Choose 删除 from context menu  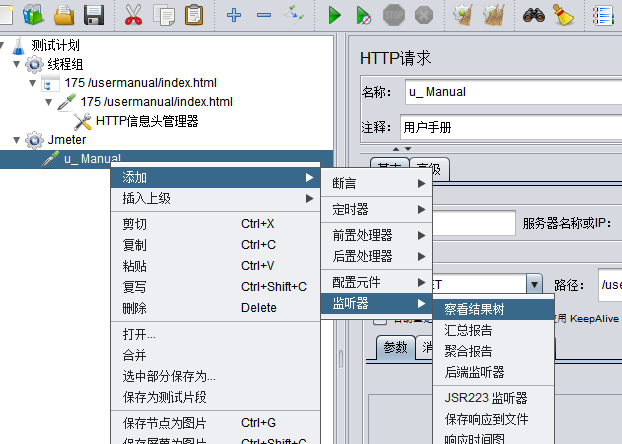click(x=215, y=308)
